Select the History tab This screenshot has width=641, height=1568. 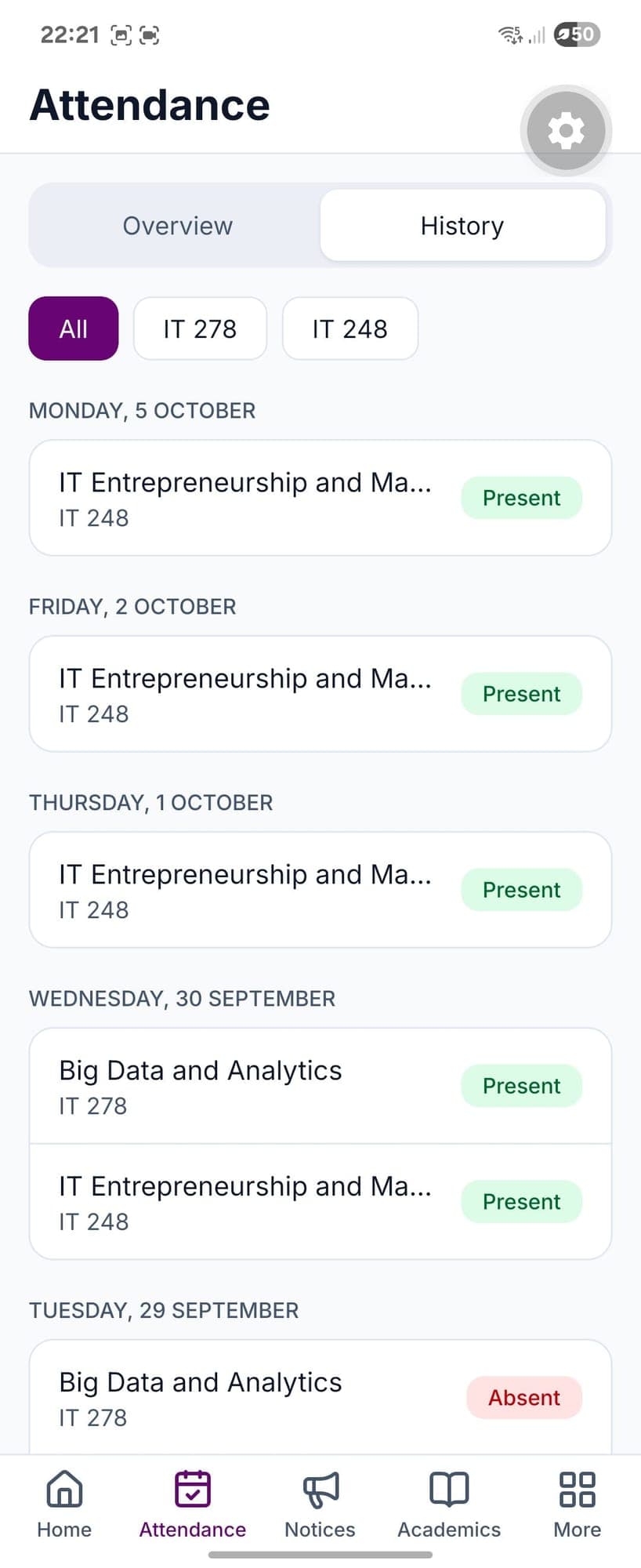[x=462, y=226]
